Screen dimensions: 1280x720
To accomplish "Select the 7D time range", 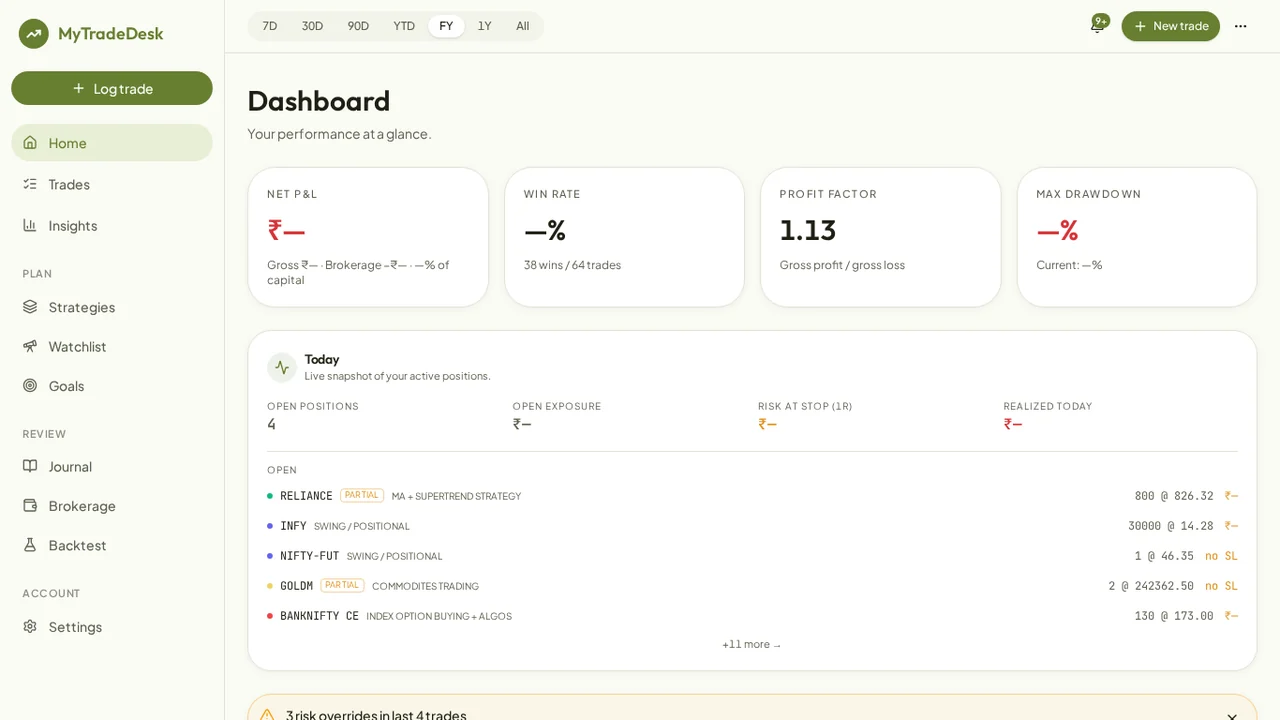I will (x=270, y=26).
